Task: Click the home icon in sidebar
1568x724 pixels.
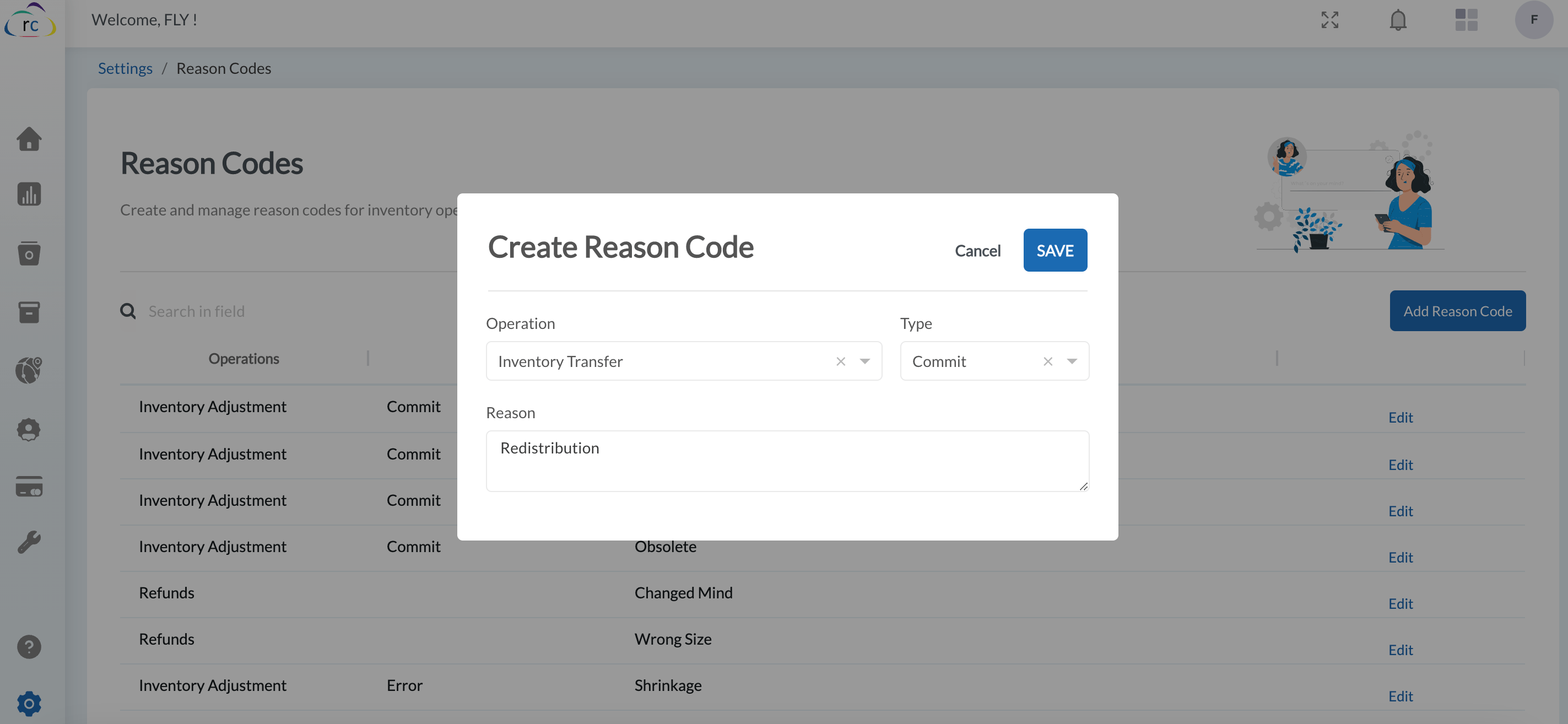Action: coord(29,139)
